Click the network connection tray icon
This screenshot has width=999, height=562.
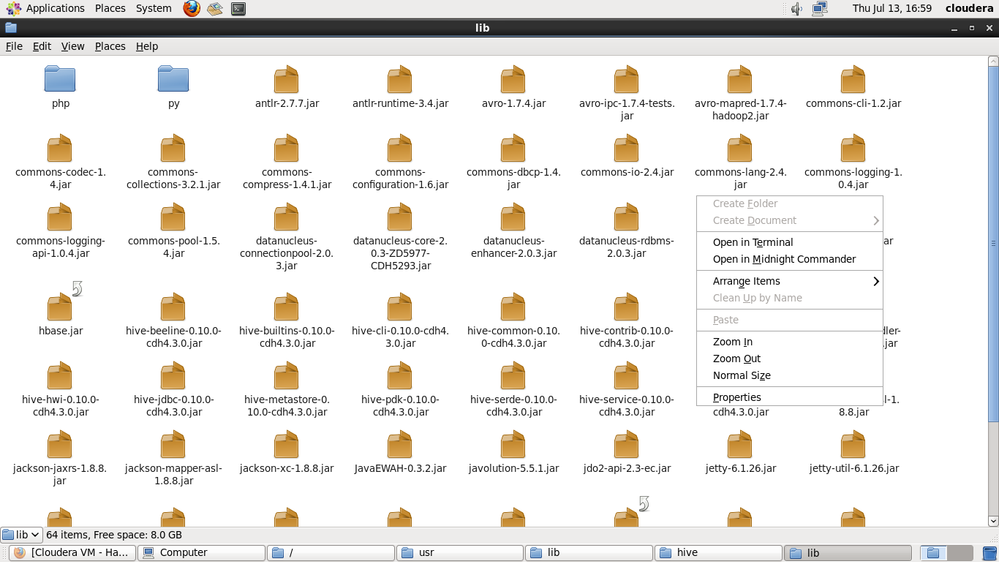tap(820, 9)
